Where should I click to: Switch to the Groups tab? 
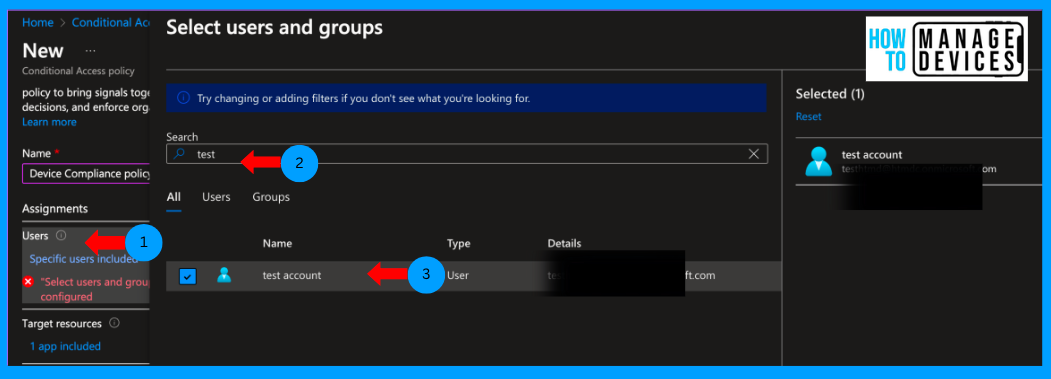(x=271, y=197)
